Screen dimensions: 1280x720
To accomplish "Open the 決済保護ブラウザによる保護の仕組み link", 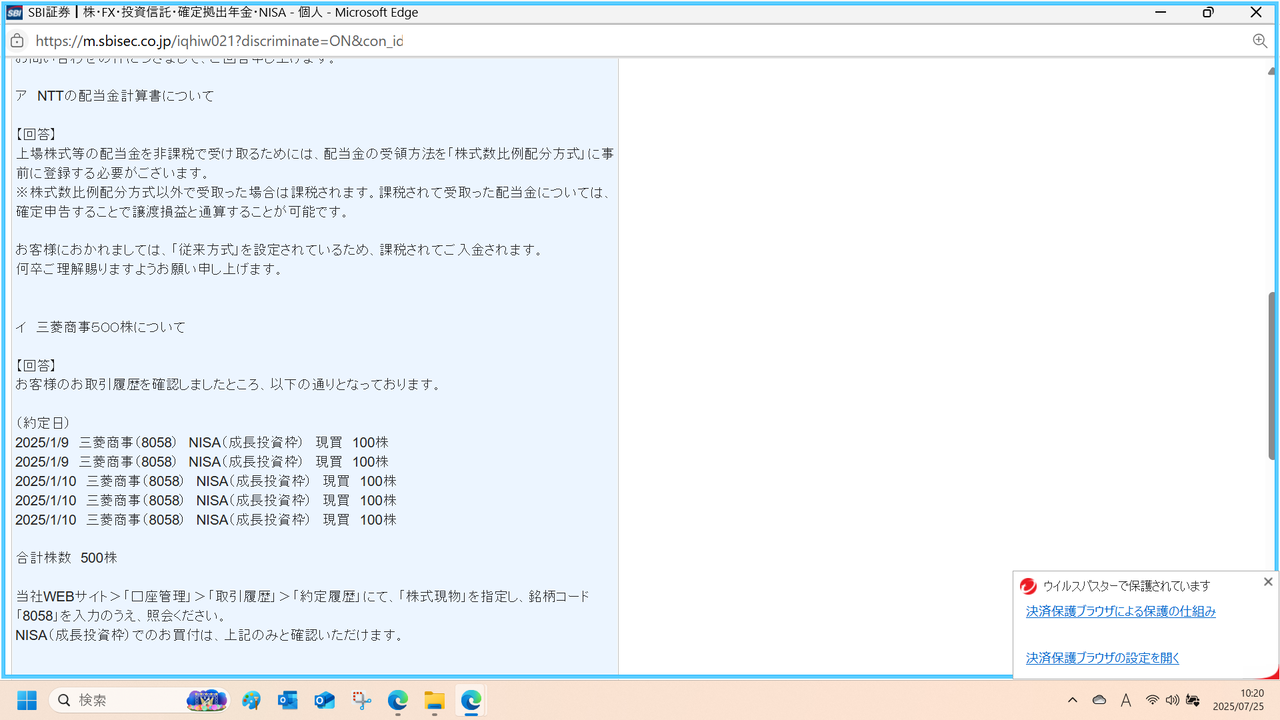I will point(1121,612).
